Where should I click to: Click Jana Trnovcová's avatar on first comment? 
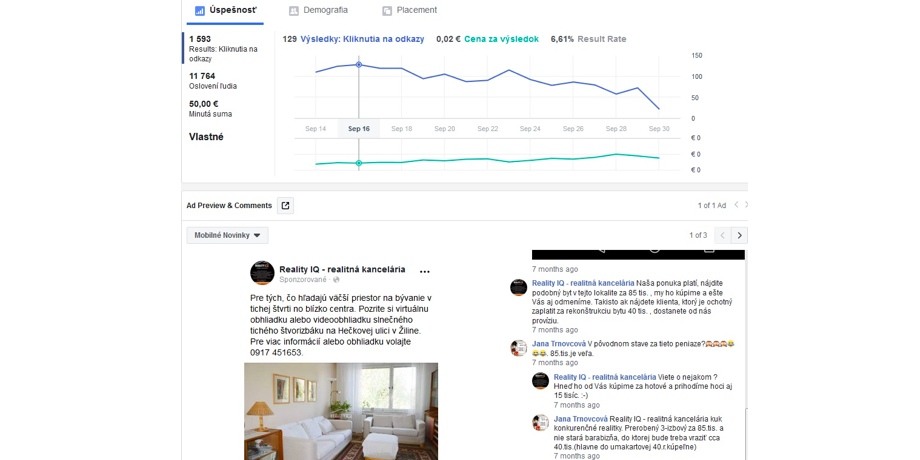519,348
